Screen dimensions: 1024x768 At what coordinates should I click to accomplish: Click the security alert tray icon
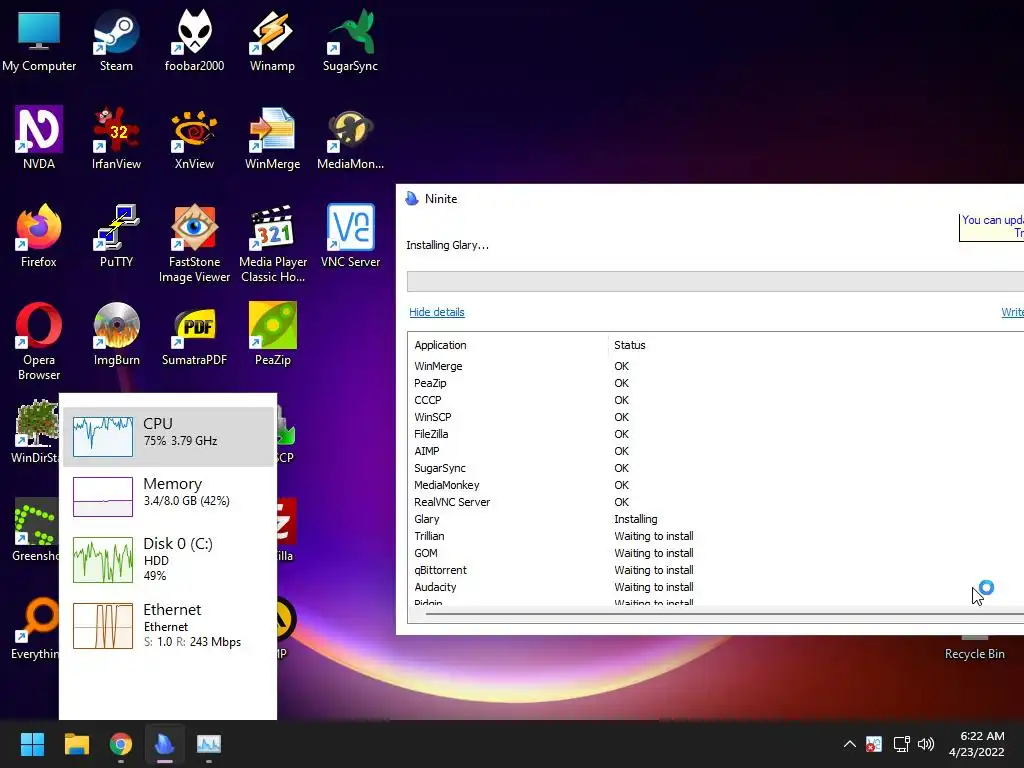point(874,744)
